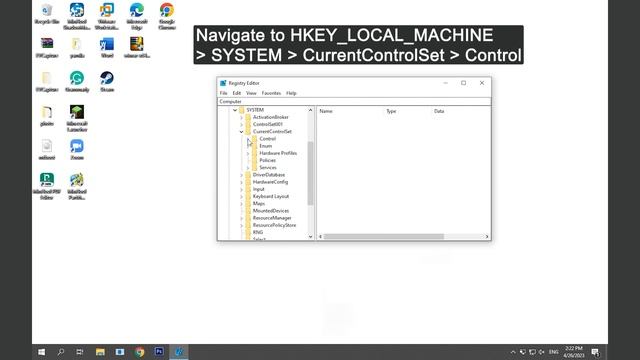Launch Google Chrome from the desktop
640x360 pixels.
(x=167, y=16)
